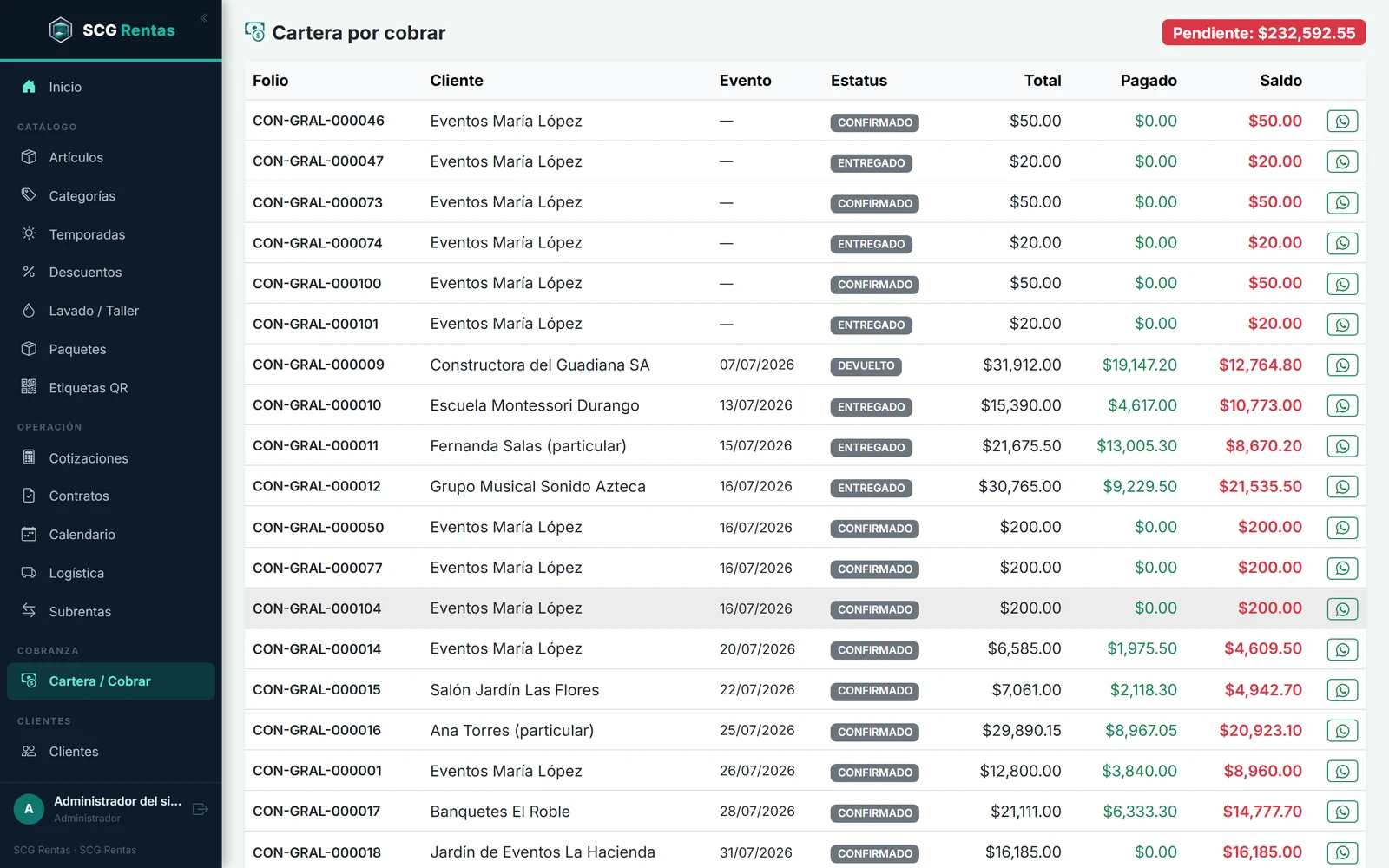
Task: Click client Salón Jardín Las Flores
Action: coord(515,690)
